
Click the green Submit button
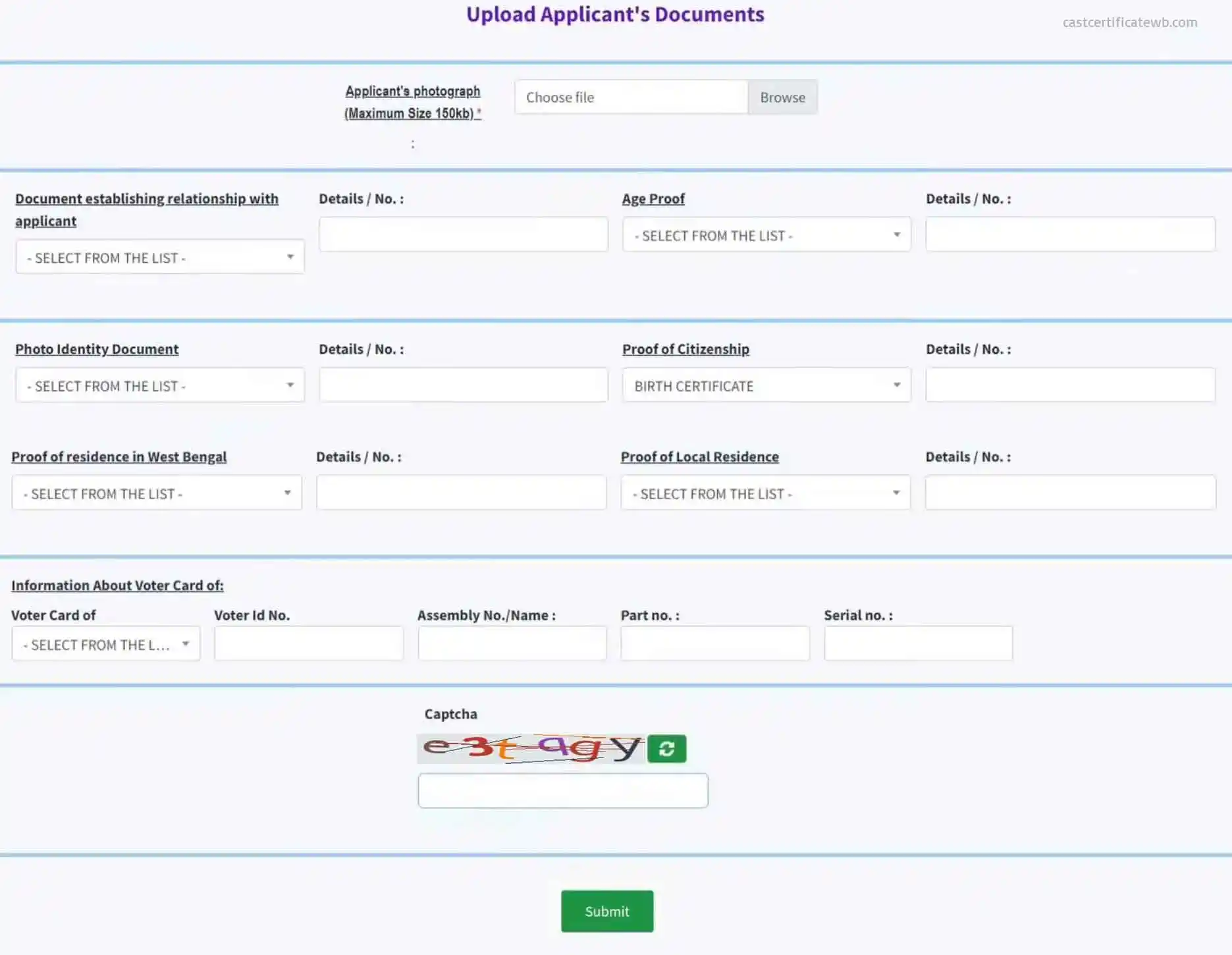coord(606,911)
